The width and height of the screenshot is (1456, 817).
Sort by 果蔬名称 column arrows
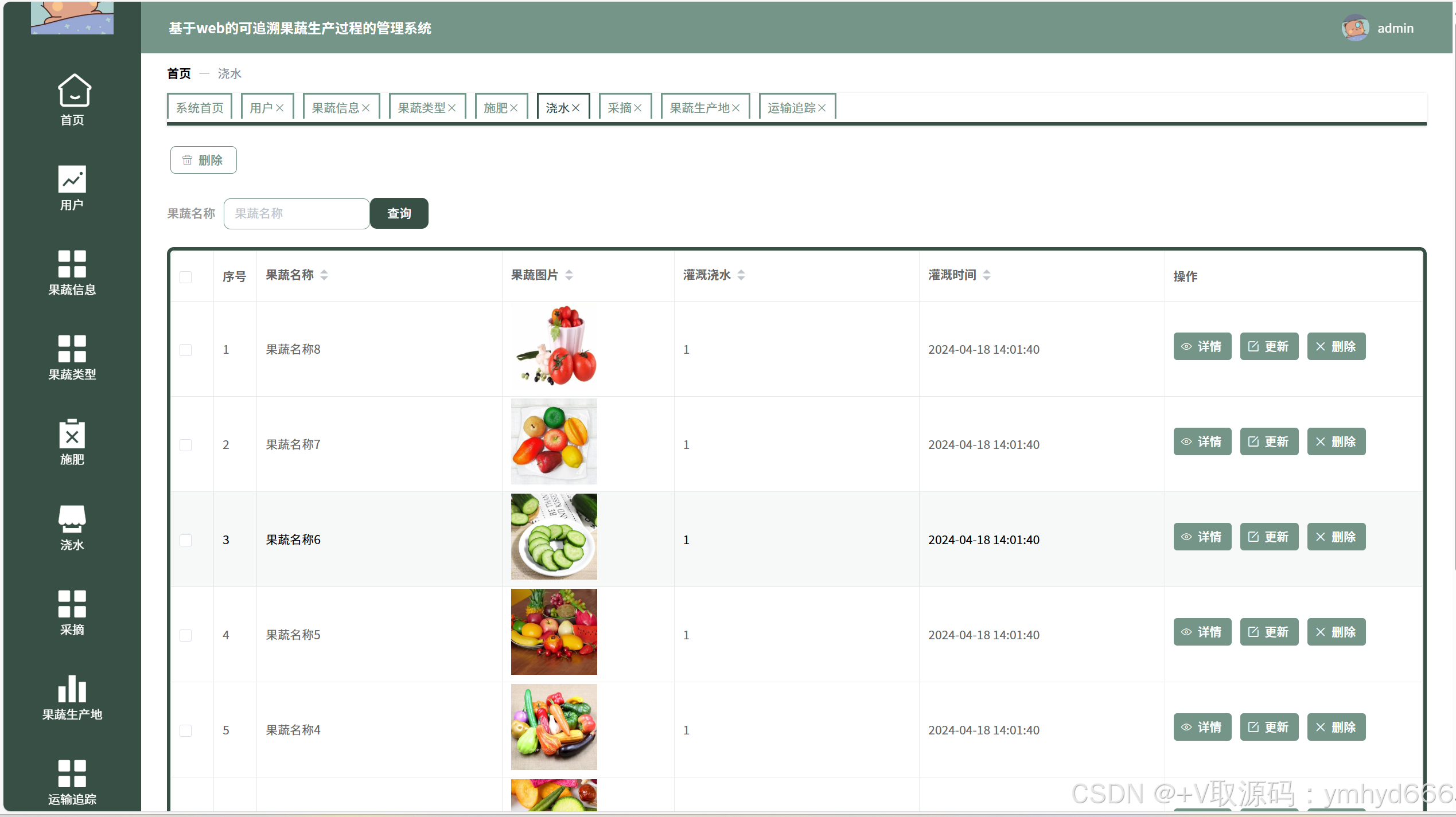pyautogui.click(x=324, y=275)
